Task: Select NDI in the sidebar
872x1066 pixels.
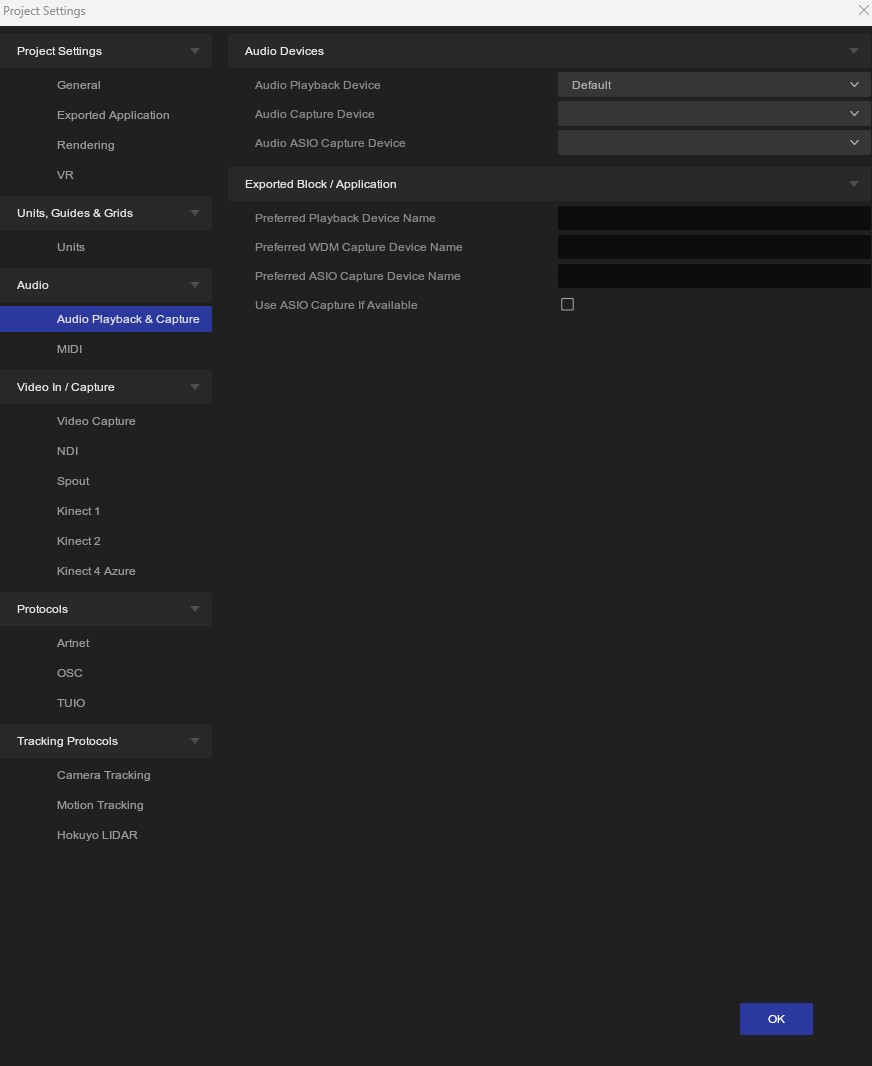Action: click(68, 451)
